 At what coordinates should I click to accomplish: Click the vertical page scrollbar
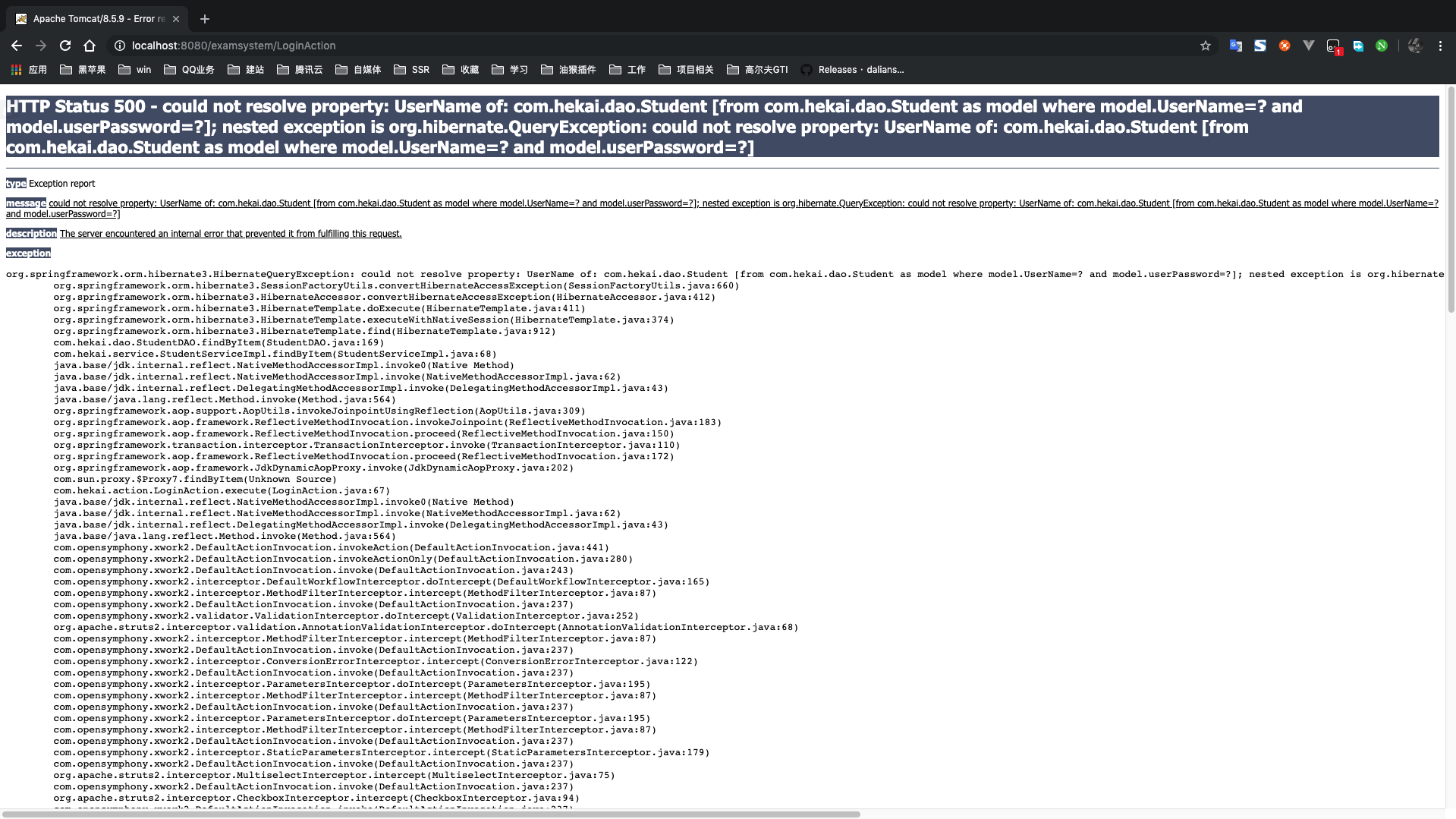tap(1451, 199)
